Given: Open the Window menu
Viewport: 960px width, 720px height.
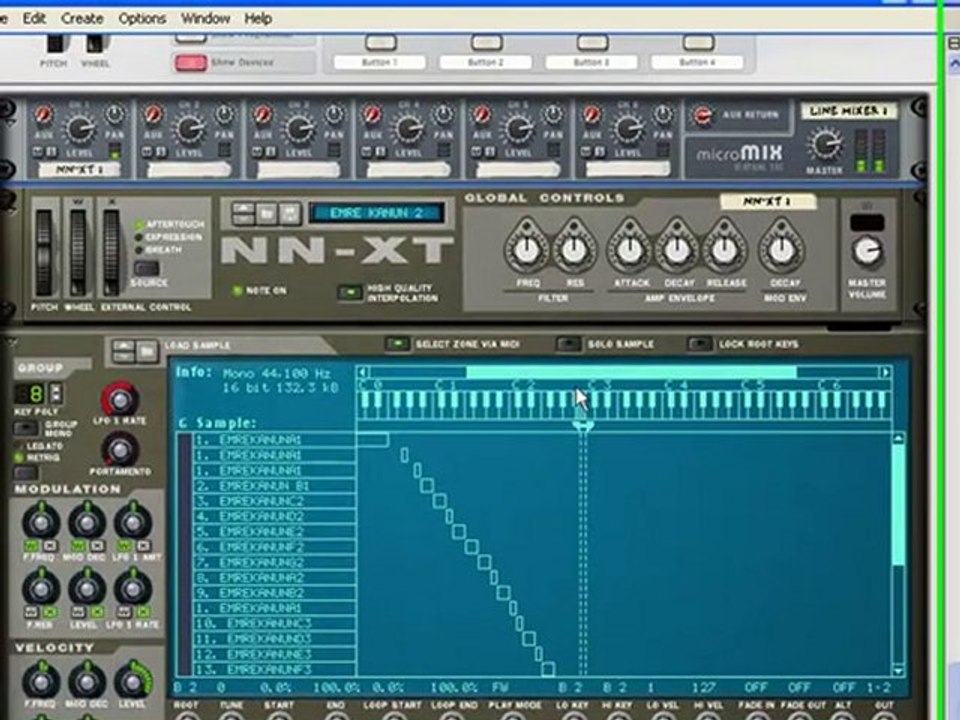Looking at the screenshot, I should pyautogui.click(x=205, y=18).
